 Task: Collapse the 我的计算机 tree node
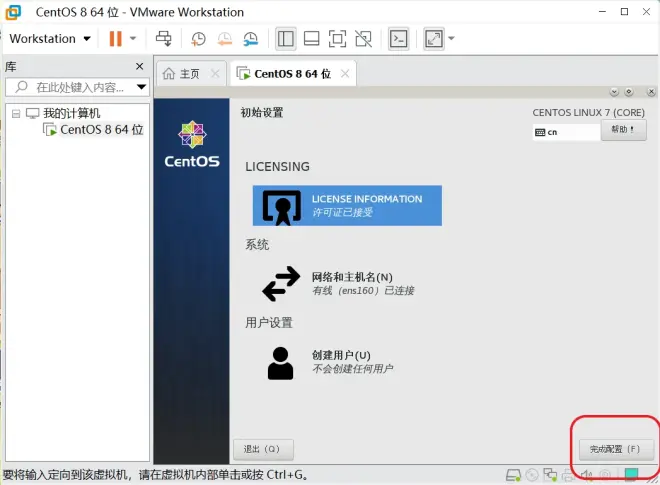16,113
